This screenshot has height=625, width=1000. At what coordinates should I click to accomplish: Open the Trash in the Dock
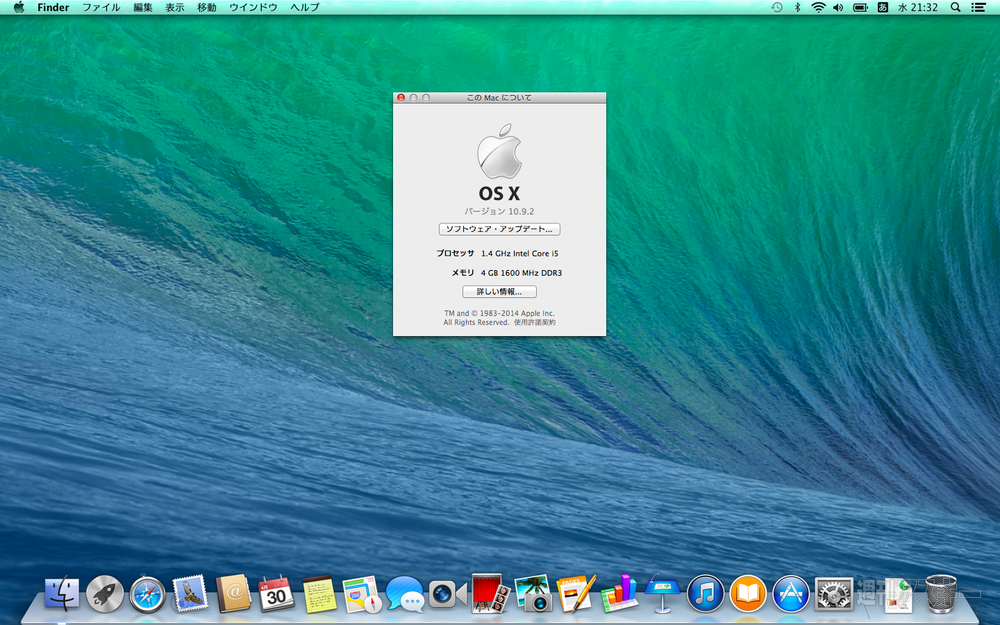(941, 594)
